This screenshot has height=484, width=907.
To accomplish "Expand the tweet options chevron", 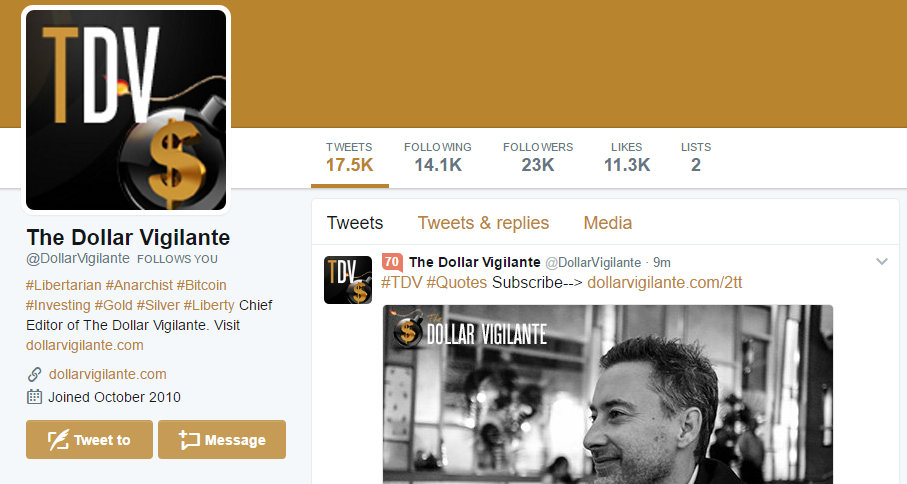I will click(881, 262).
